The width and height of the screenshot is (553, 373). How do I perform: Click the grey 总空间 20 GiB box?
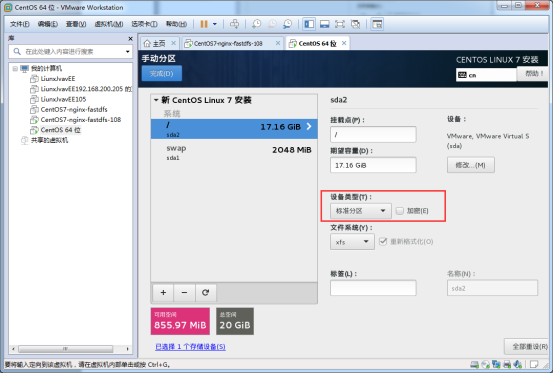point(235,321)
